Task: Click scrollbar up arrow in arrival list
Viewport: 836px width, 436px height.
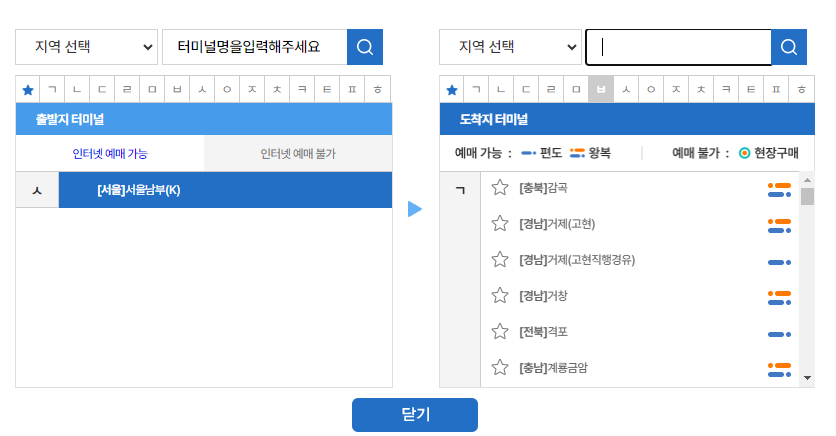Action: (807, 180)
